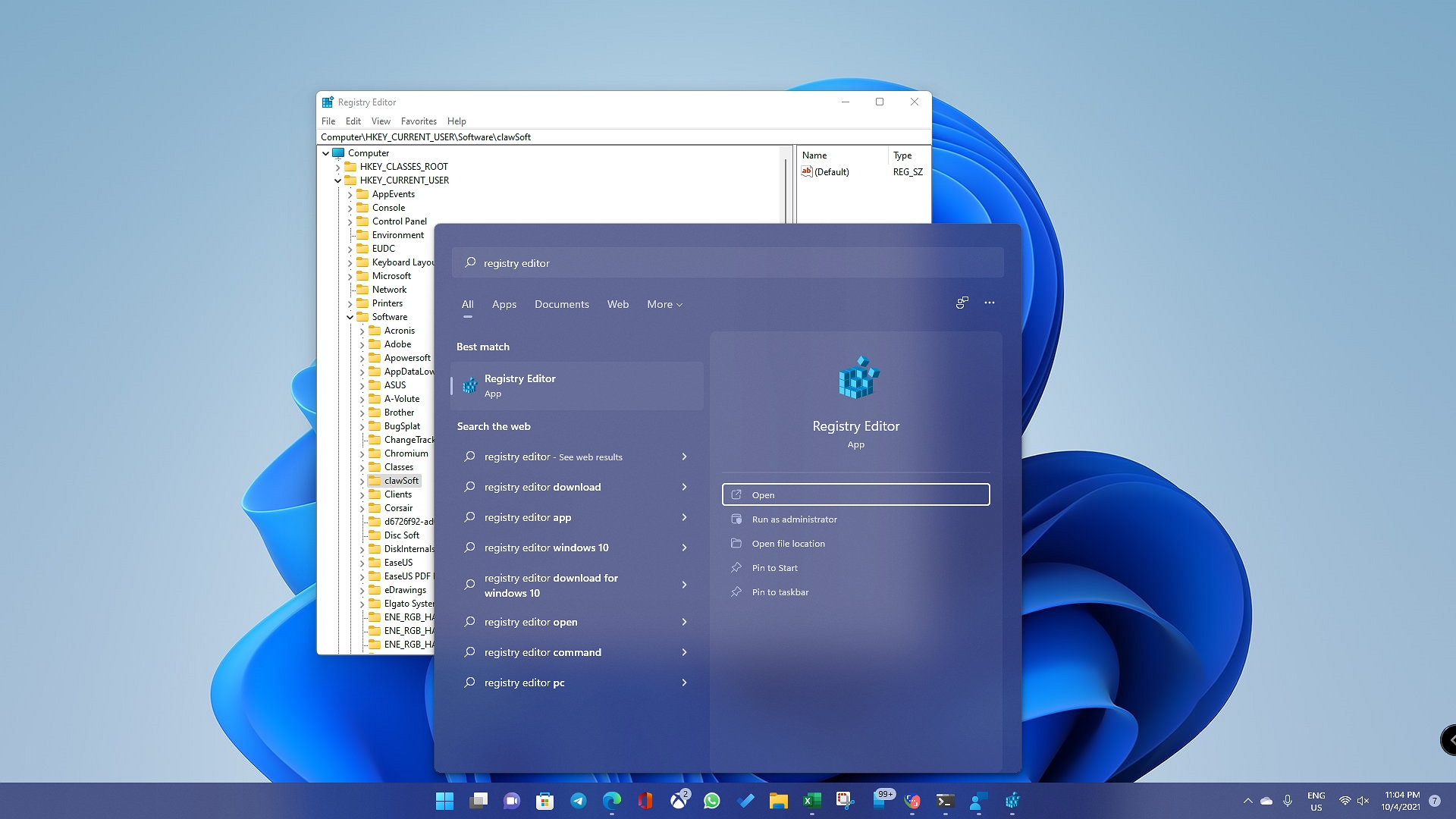
Task: Open Registry Editor using Open button
Action: [855, 494]
